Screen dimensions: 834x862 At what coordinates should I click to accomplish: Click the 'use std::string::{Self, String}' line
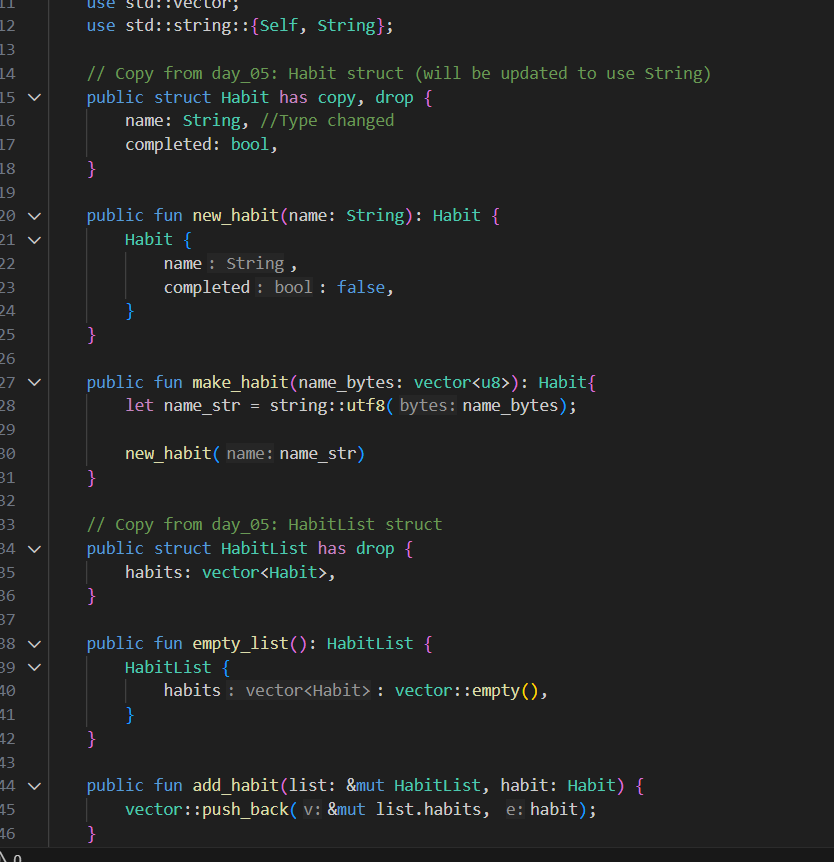click(x=240, y=26)
